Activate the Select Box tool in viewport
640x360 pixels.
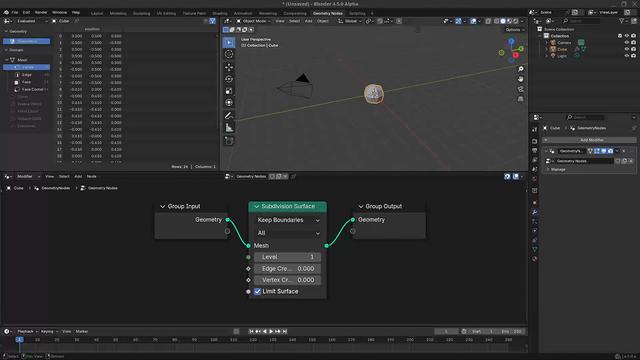[229, 42]
